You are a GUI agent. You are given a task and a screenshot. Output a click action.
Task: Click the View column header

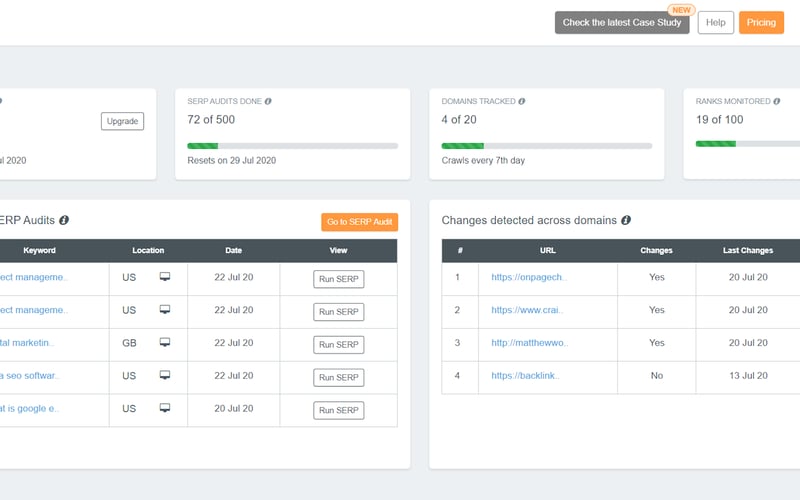tap(338, 251)
